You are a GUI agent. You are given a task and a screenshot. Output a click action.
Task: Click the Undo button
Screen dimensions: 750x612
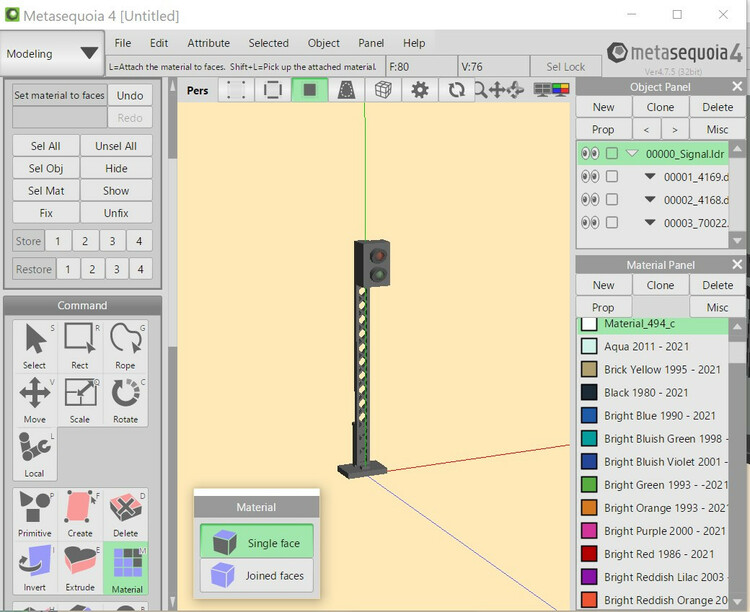[130, 95]
